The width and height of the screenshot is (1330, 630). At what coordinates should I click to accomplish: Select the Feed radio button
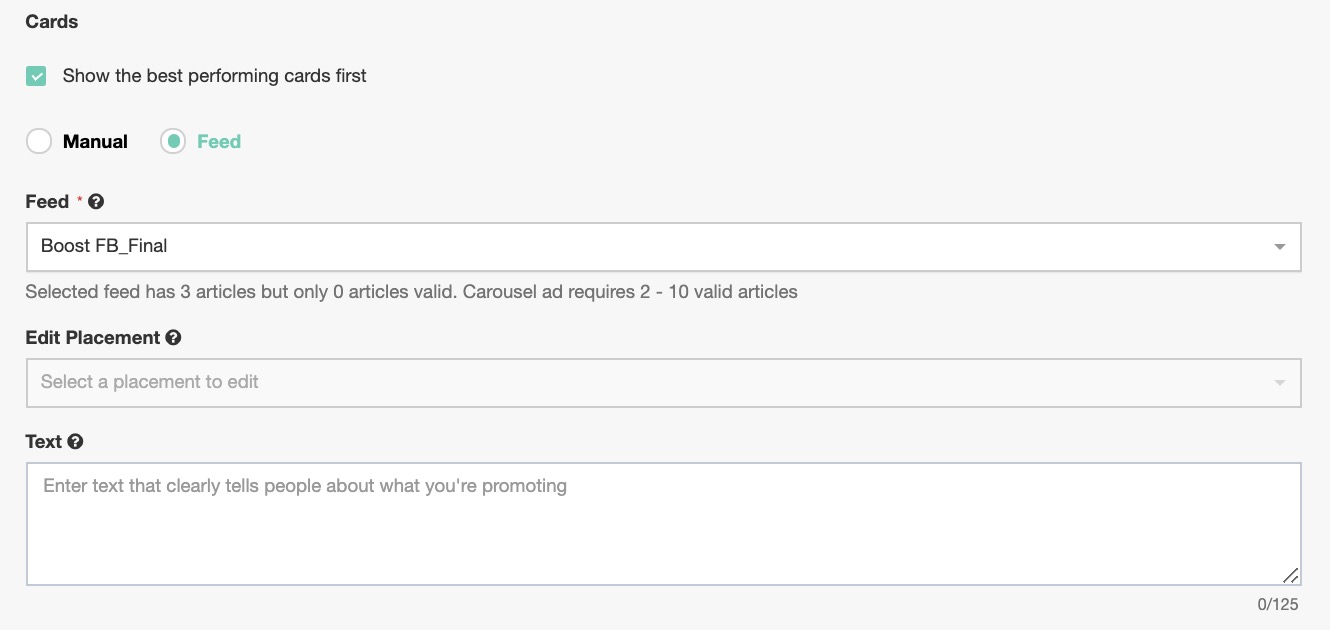(x=173, y=142)
